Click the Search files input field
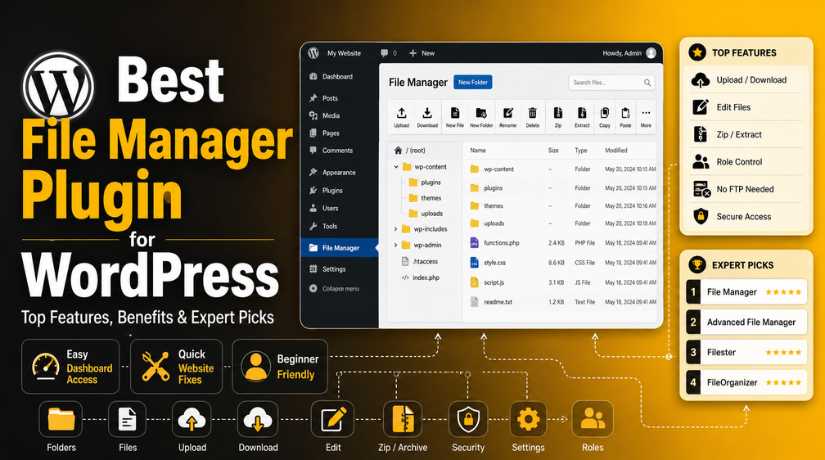Image resolution: width=825 pixels, height=460 pixels. (611, 83)
